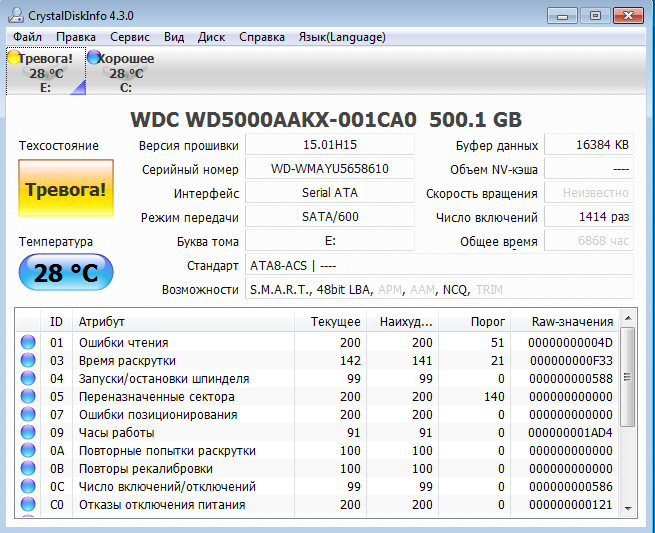Click the raw value 000000001AD4
The width and height of the screenshot is (655, 533).
[570, 432]
